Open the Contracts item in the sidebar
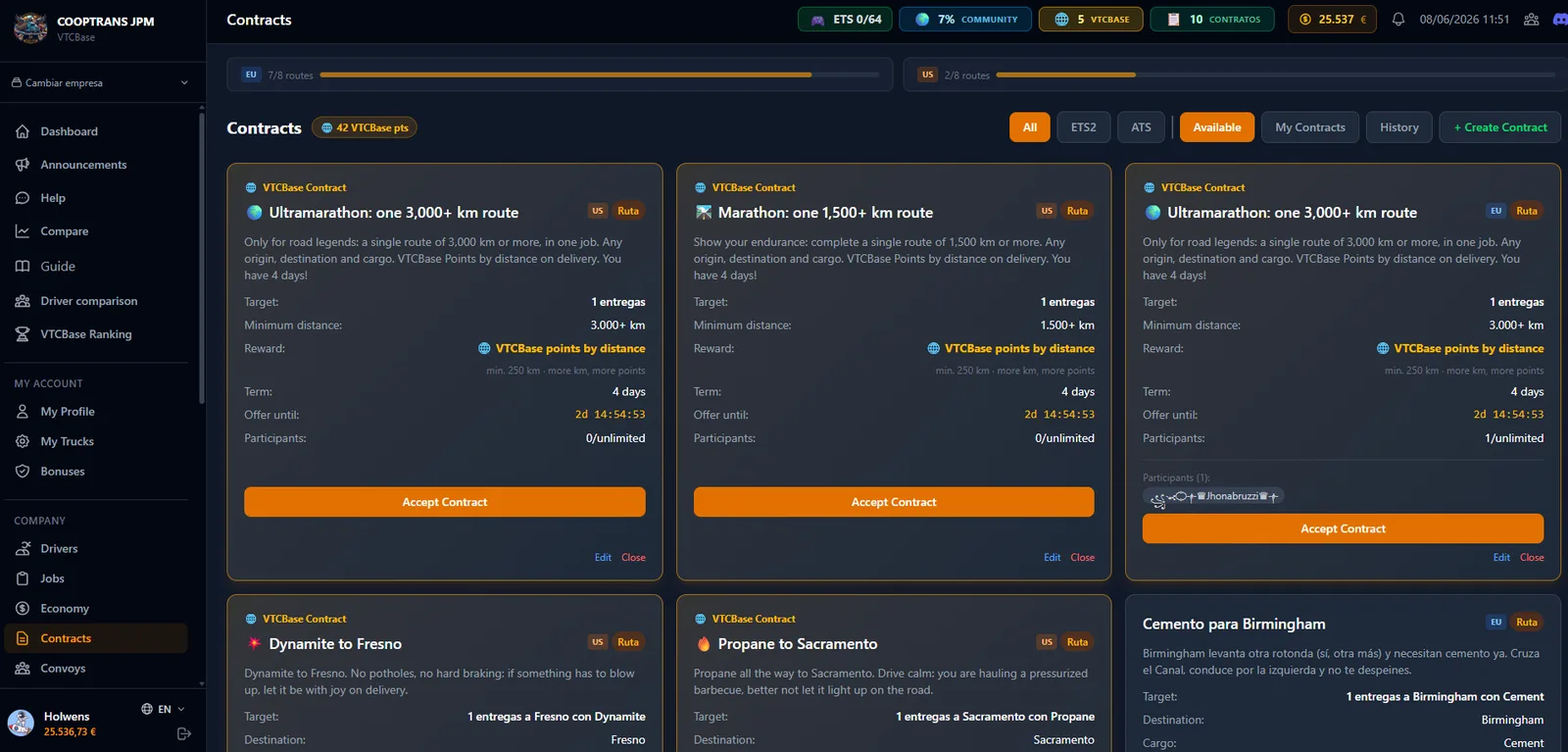The width and height of the screenshot is (1568, 752). coord(96,638)
